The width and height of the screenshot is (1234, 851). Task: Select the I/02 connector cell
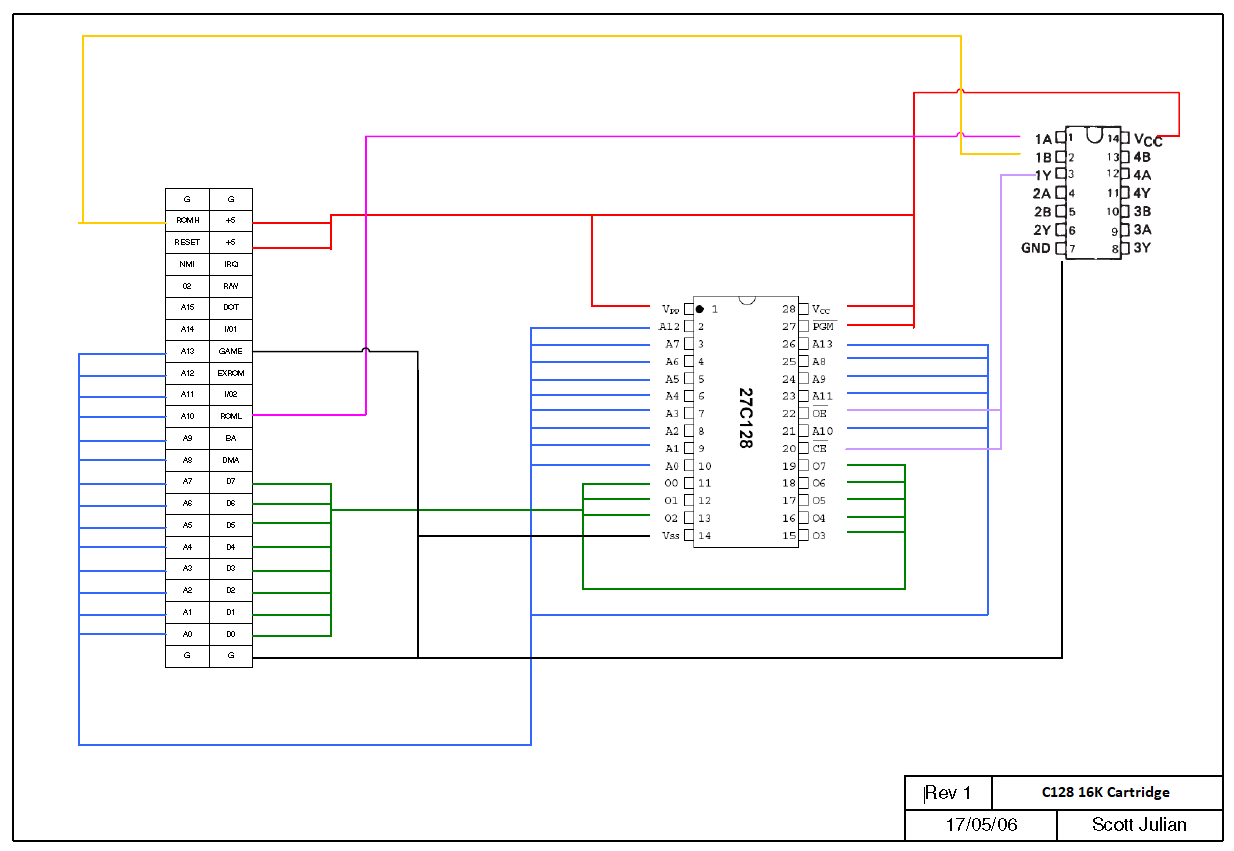231,395
